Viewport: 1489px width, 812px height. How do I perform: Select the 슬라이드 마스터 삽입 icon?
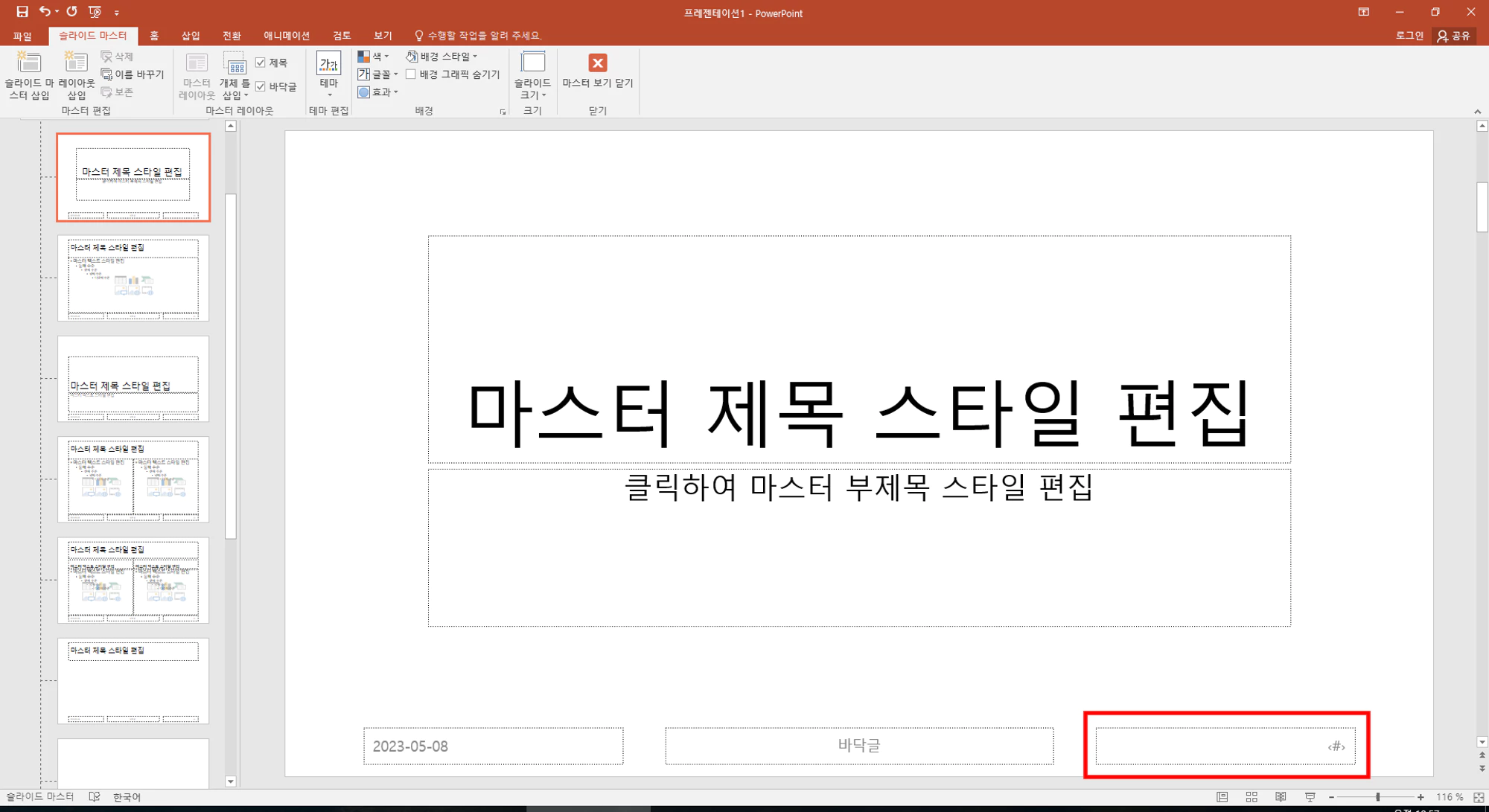[x=28, y=74]
